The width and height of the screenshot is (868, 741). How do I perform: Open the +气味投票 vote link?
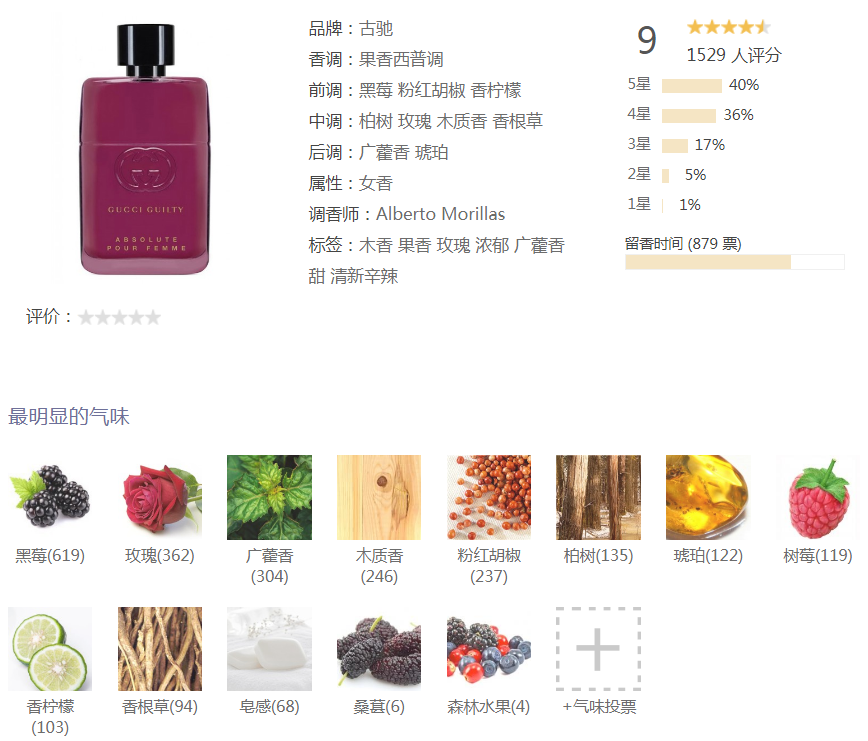click(599, 707)
